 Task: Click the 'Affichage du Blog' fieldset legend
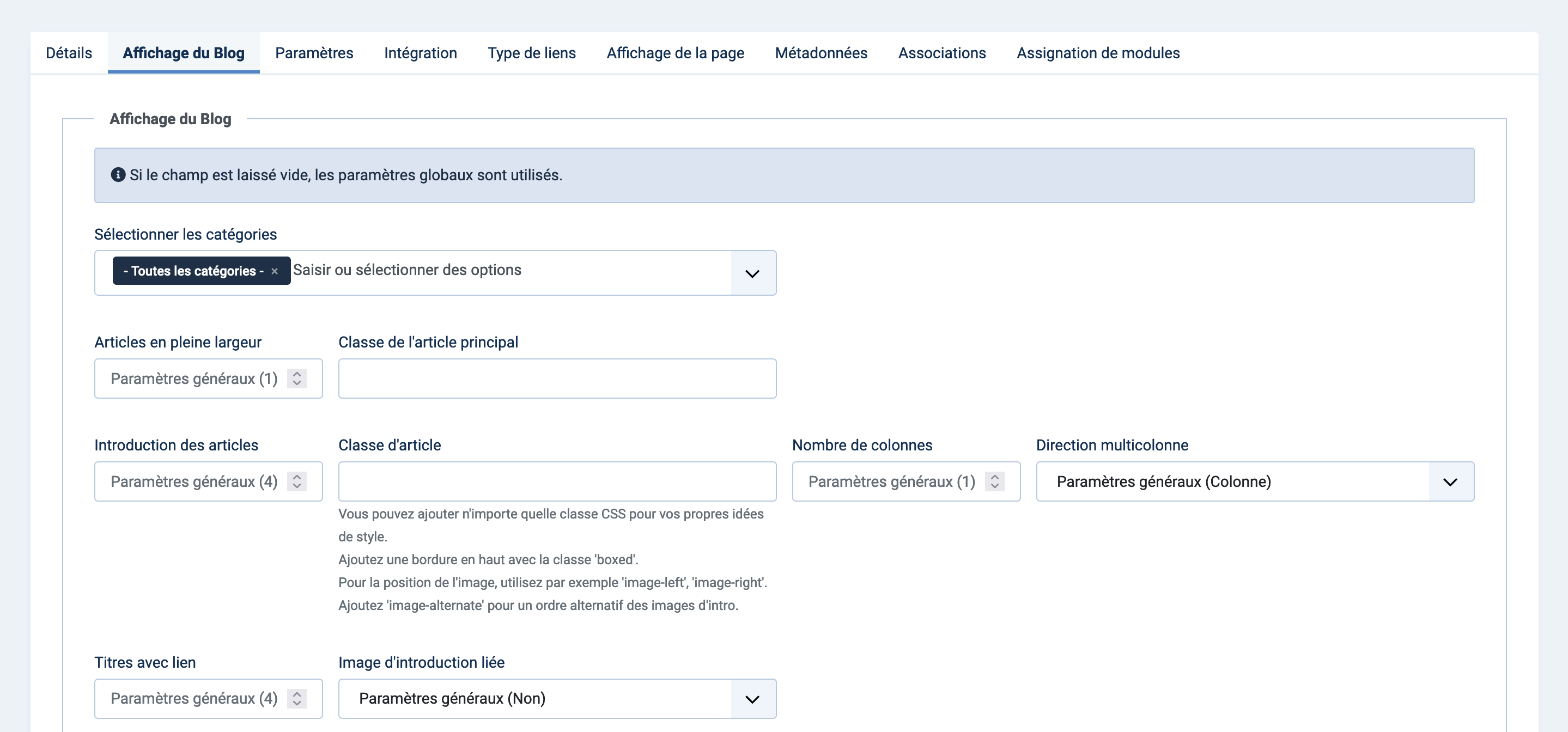[171, 119]
